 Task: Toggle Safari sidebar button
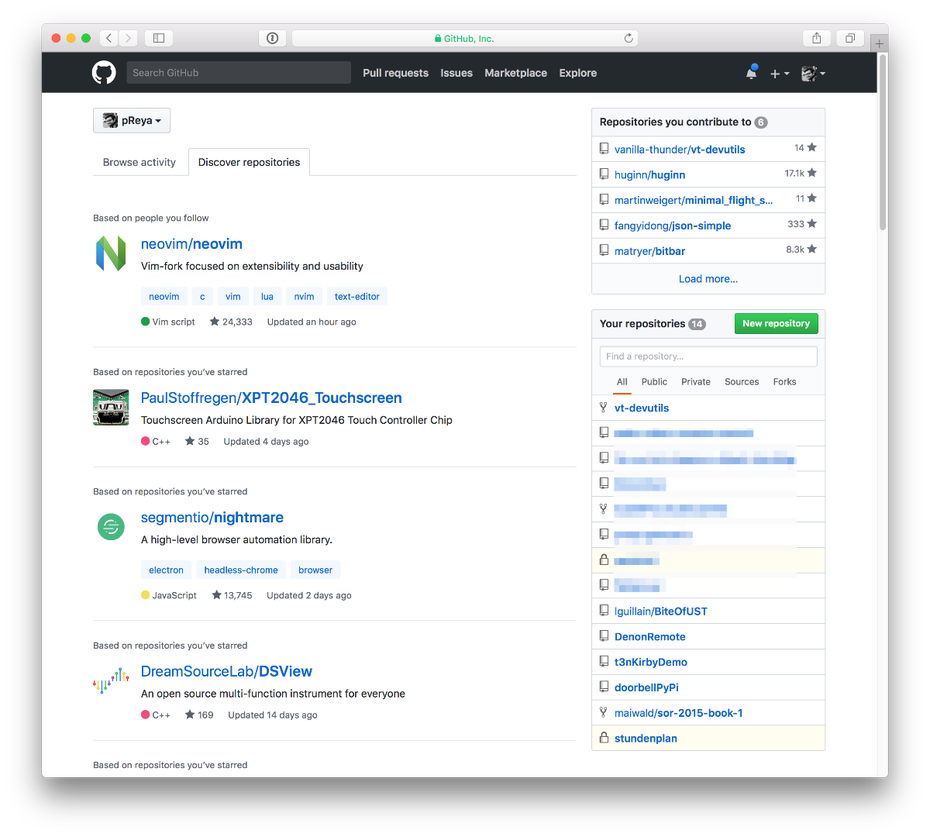coord(159,38)
